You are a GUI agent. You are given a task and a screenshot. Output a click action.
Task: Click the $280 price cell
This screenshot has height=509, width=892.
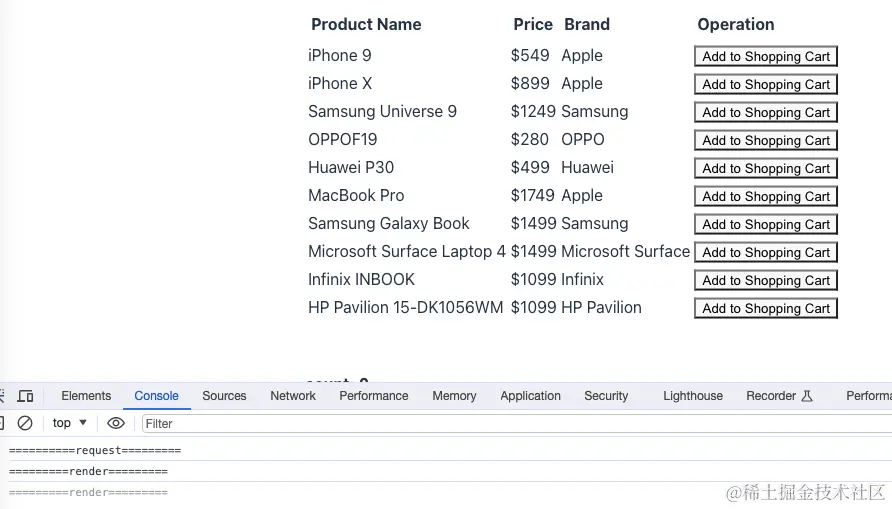click(530, 139)
